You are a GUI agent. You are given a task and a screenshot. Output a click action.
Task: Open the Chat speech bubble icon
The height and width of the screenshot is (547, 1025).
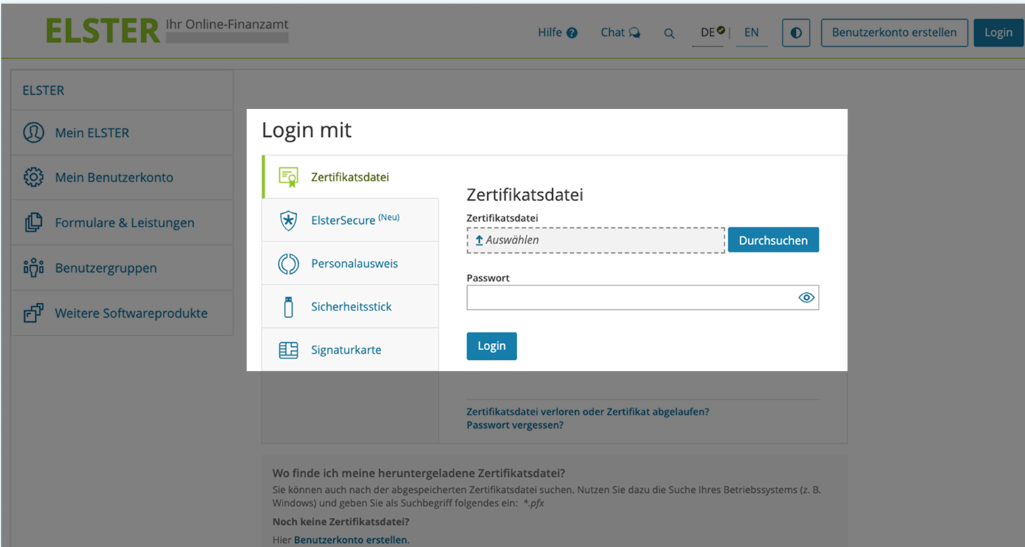(634, 33)
